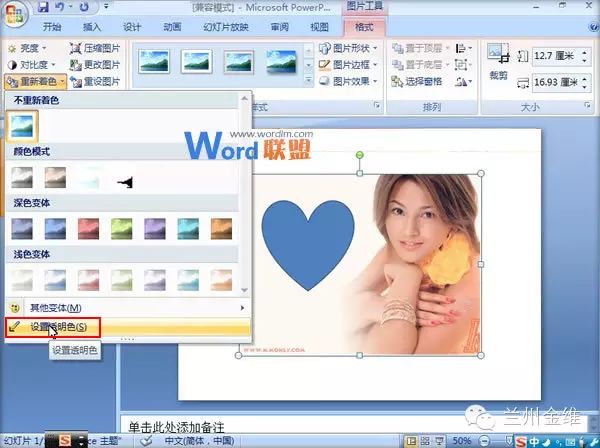Switch to the 动画 Animations tab
The height and width of the screenshot is (448, 600).
point(172,27)
